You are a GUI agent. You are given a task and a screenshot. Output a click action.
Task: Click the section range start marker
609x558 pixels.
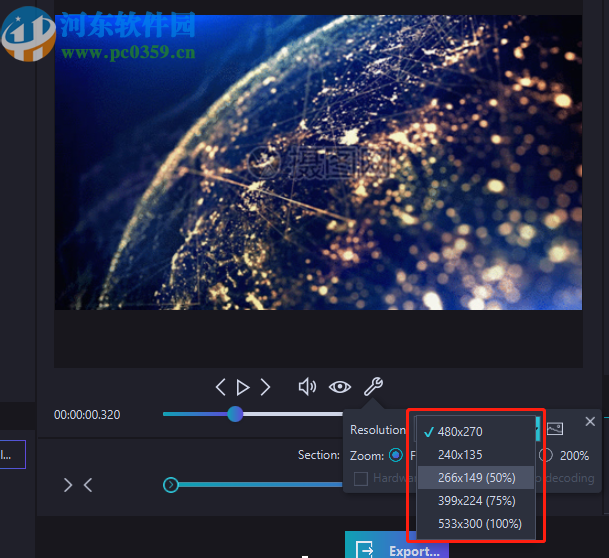(171, 485)
